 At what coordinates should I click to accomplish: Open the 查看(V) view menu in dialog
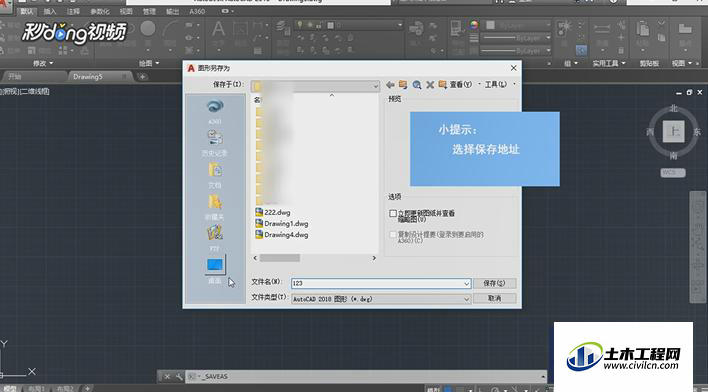(x=461, y=84)
